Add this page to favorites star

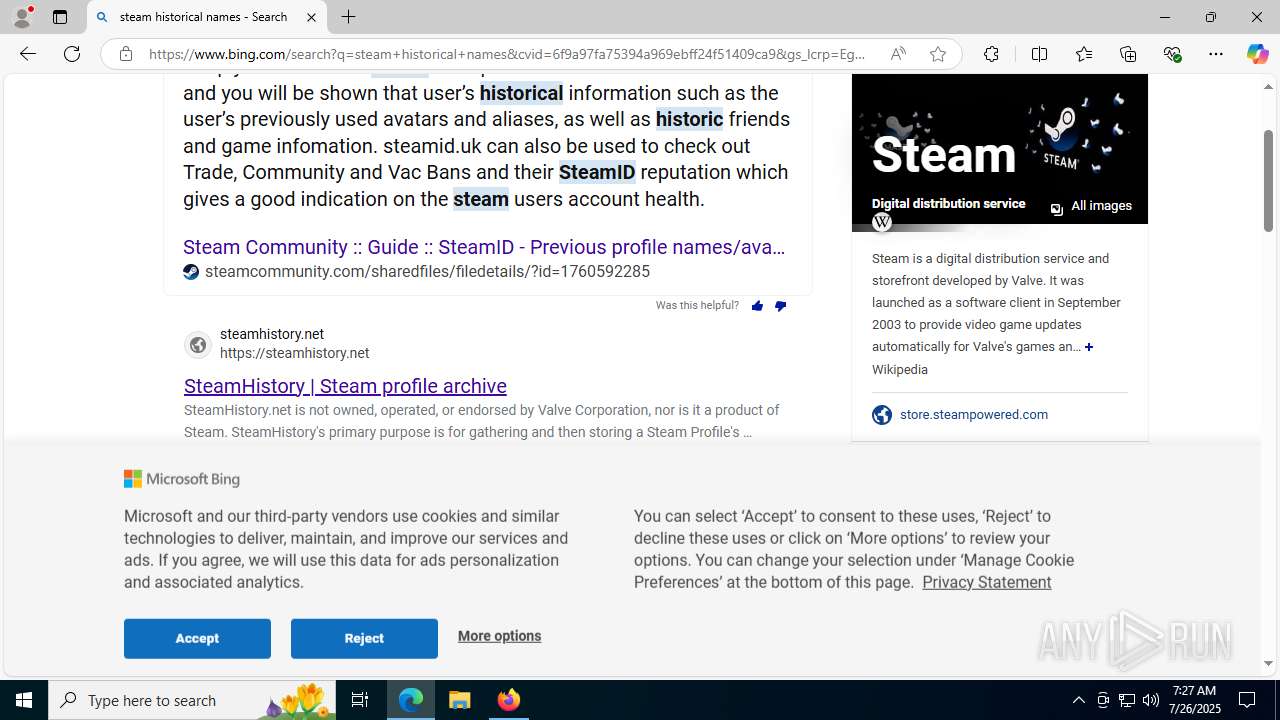coord(938,54)
